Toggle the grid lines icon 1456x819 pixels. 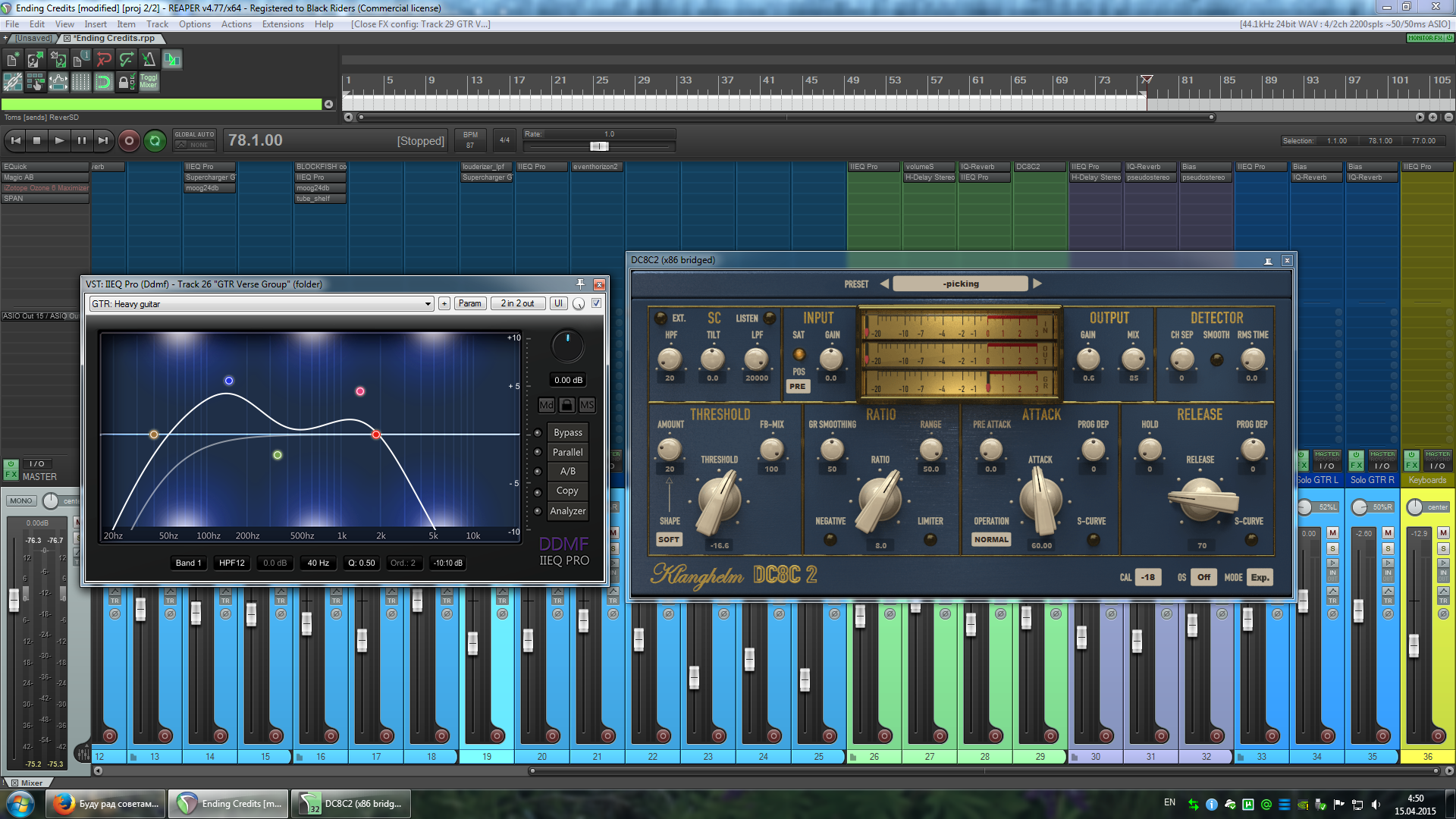tap(81, 82)
